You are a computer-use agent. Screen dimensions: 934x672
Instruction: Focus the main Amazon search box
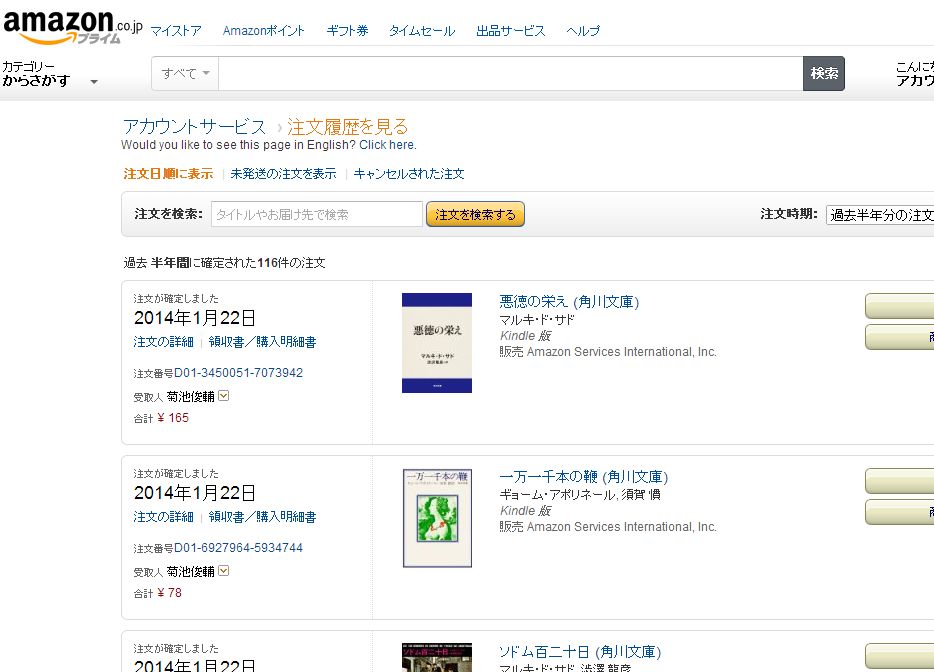coord(510,73)
